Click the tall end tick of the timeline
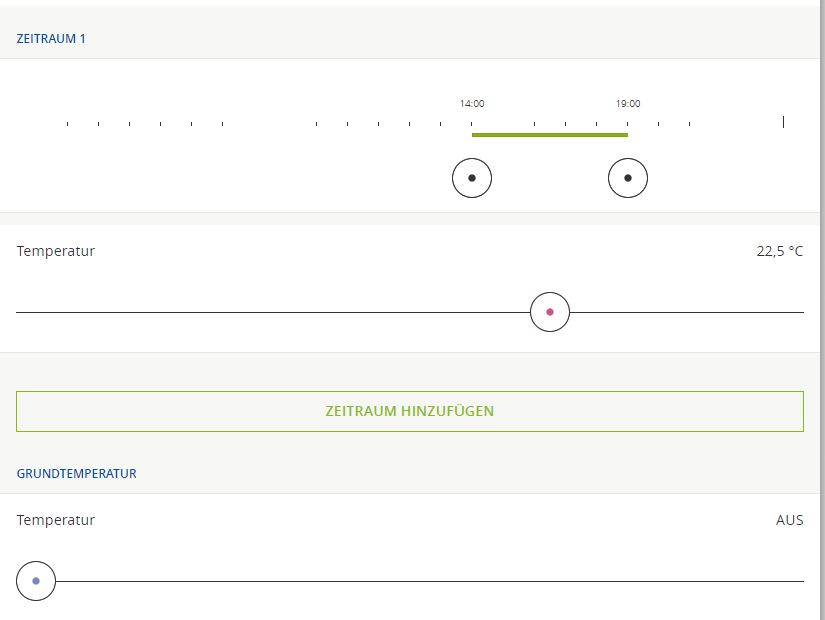Viewport: 825px width, 620px height. pos(783,122)
